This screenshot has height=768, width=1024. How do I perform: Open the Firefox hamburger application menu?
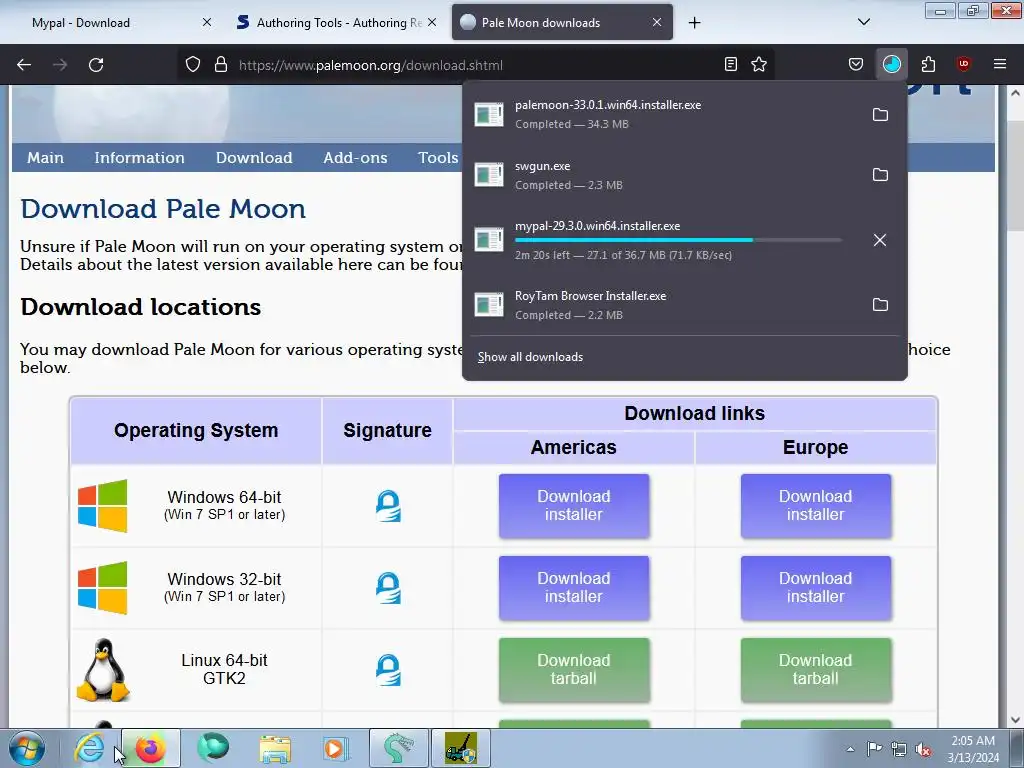(x=1000, y=65)
